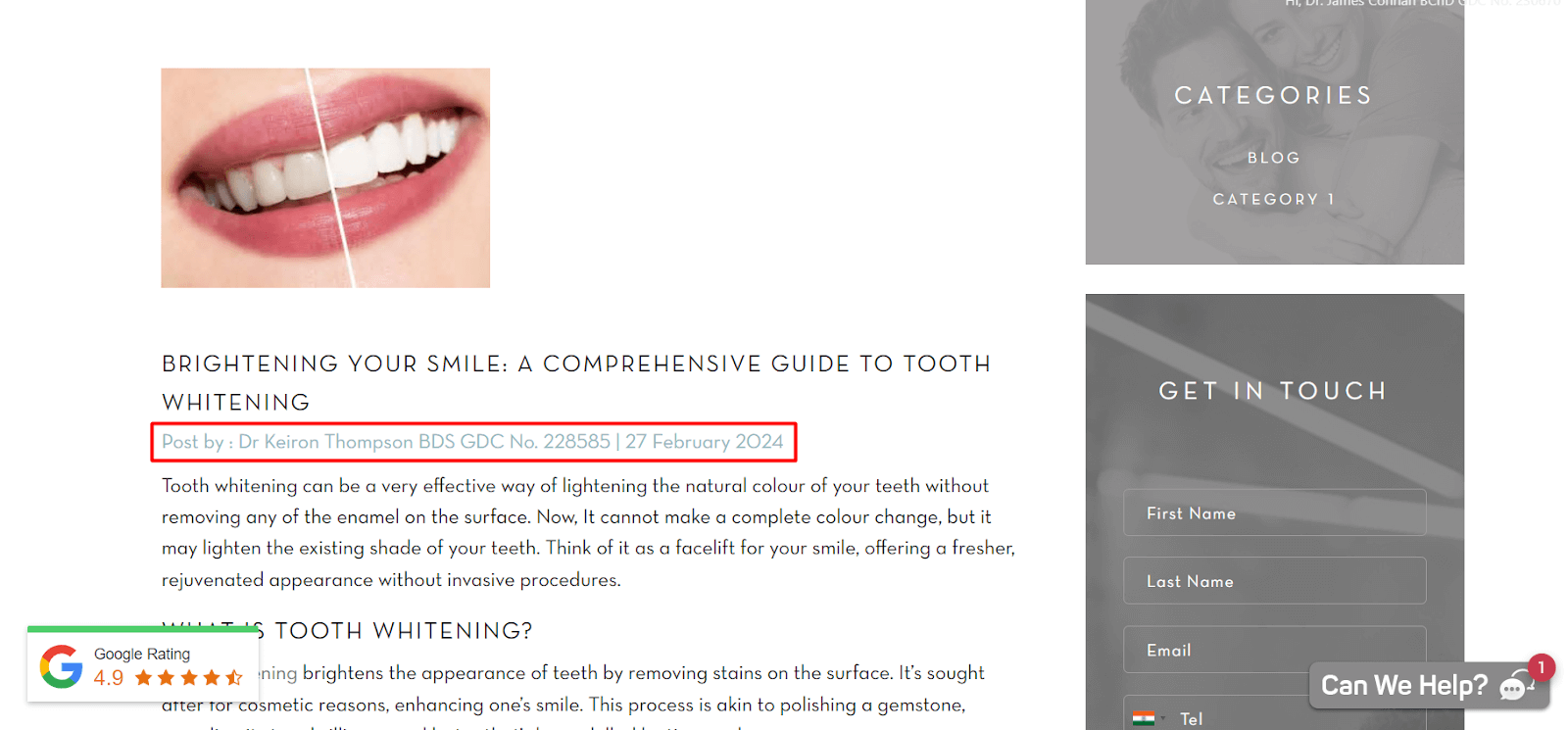Click the CATEGORIES heading

pos(1273,95)
